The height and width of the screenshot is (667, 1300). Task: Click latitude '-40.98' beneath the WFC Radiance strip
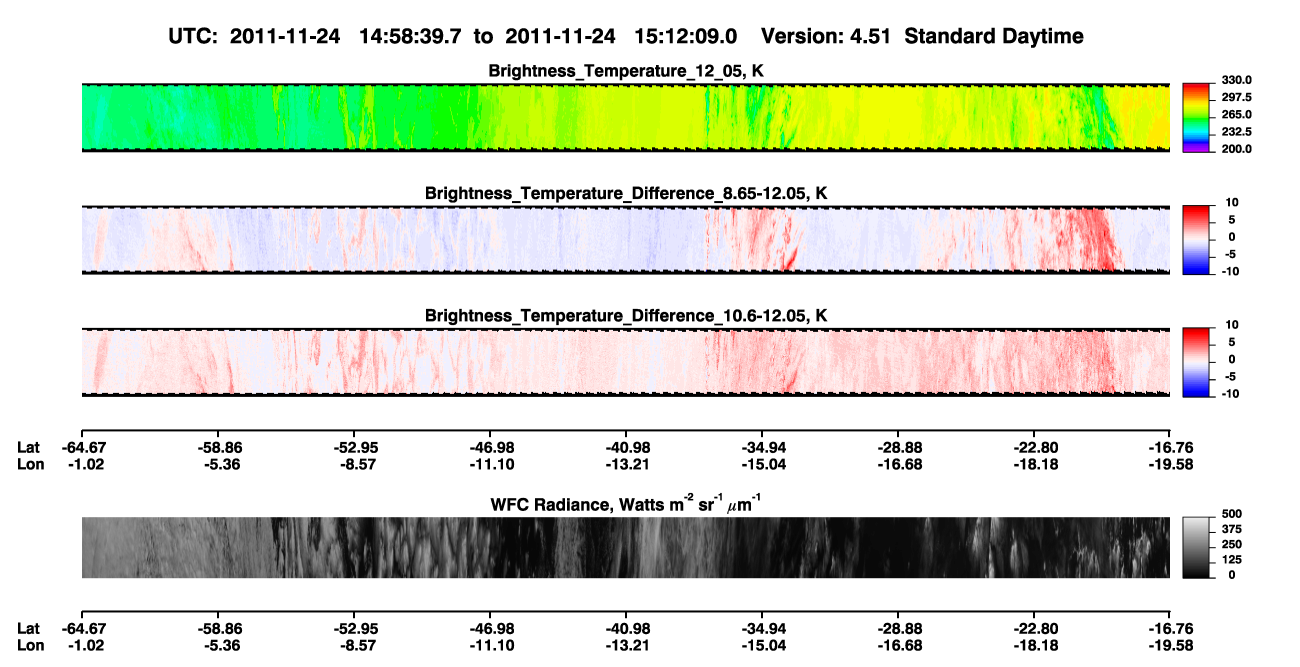[x=626, y=629]
